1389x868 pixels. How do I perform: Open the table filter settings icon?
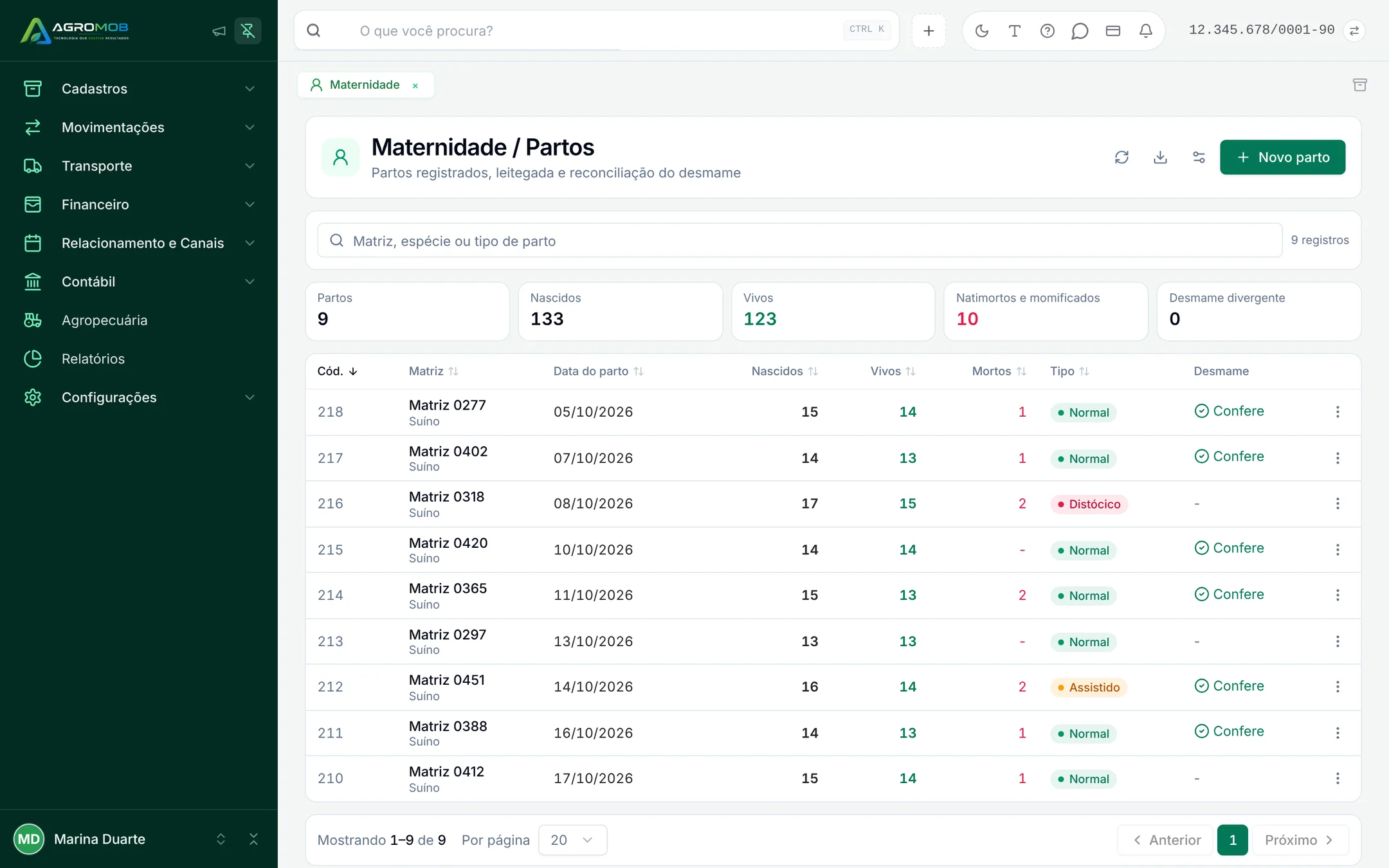click(1199, 157)
